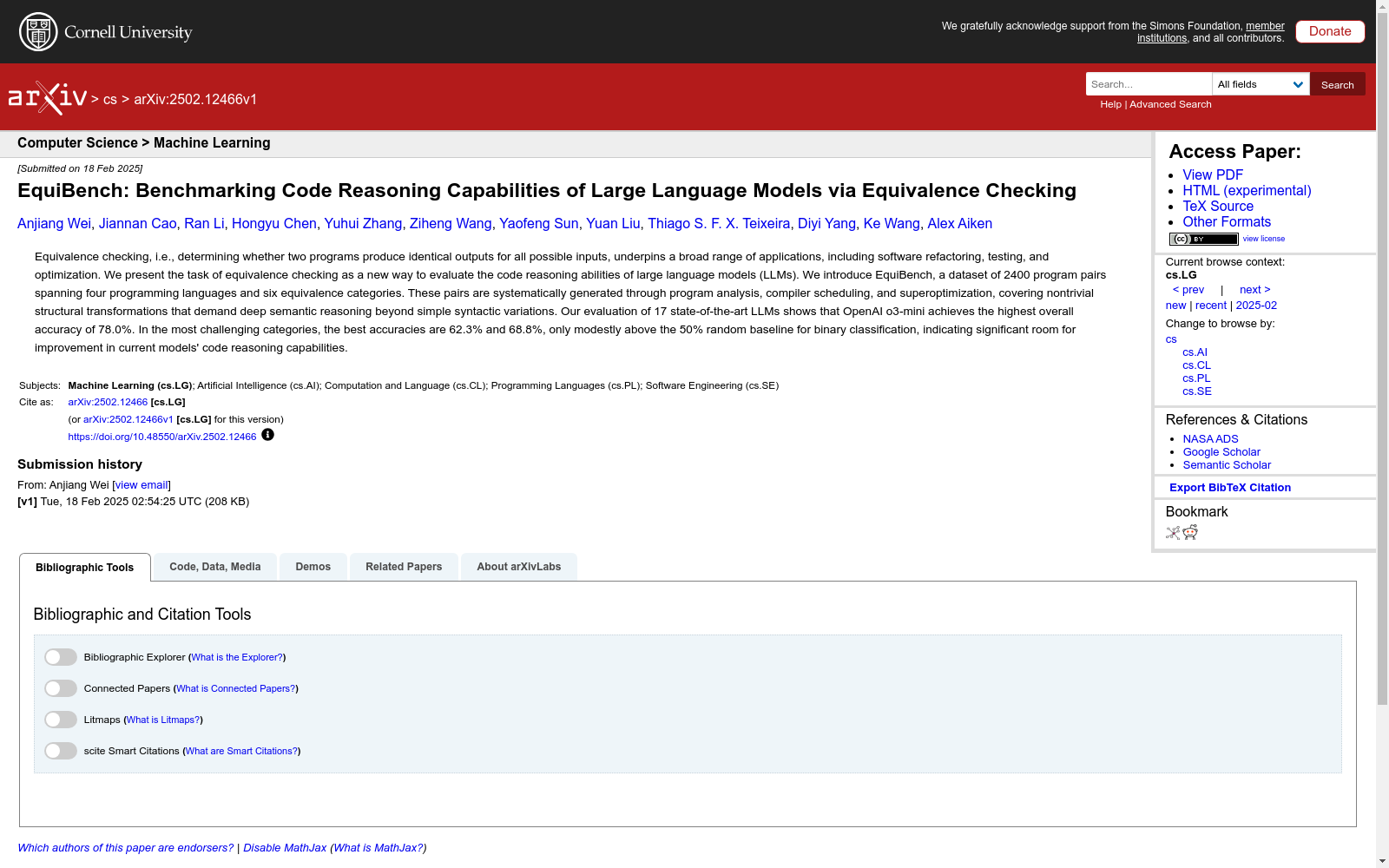Open the DOI URL link

coord(162,437)
